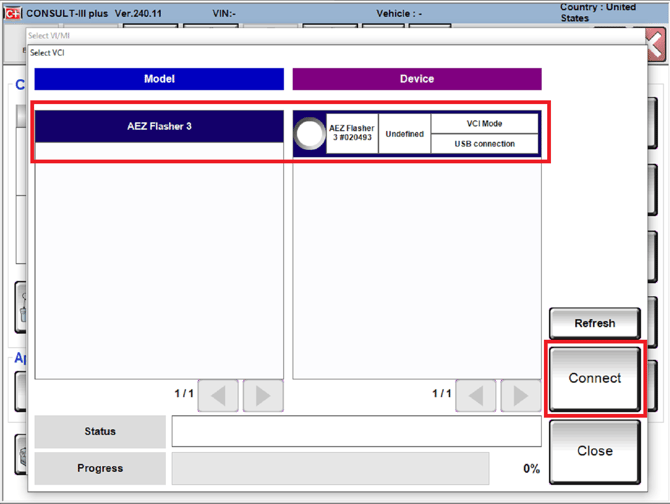Click the Progress label
The height and width of the screenshot is (504, 670).
pyautogui.click(x=100, y=468)
